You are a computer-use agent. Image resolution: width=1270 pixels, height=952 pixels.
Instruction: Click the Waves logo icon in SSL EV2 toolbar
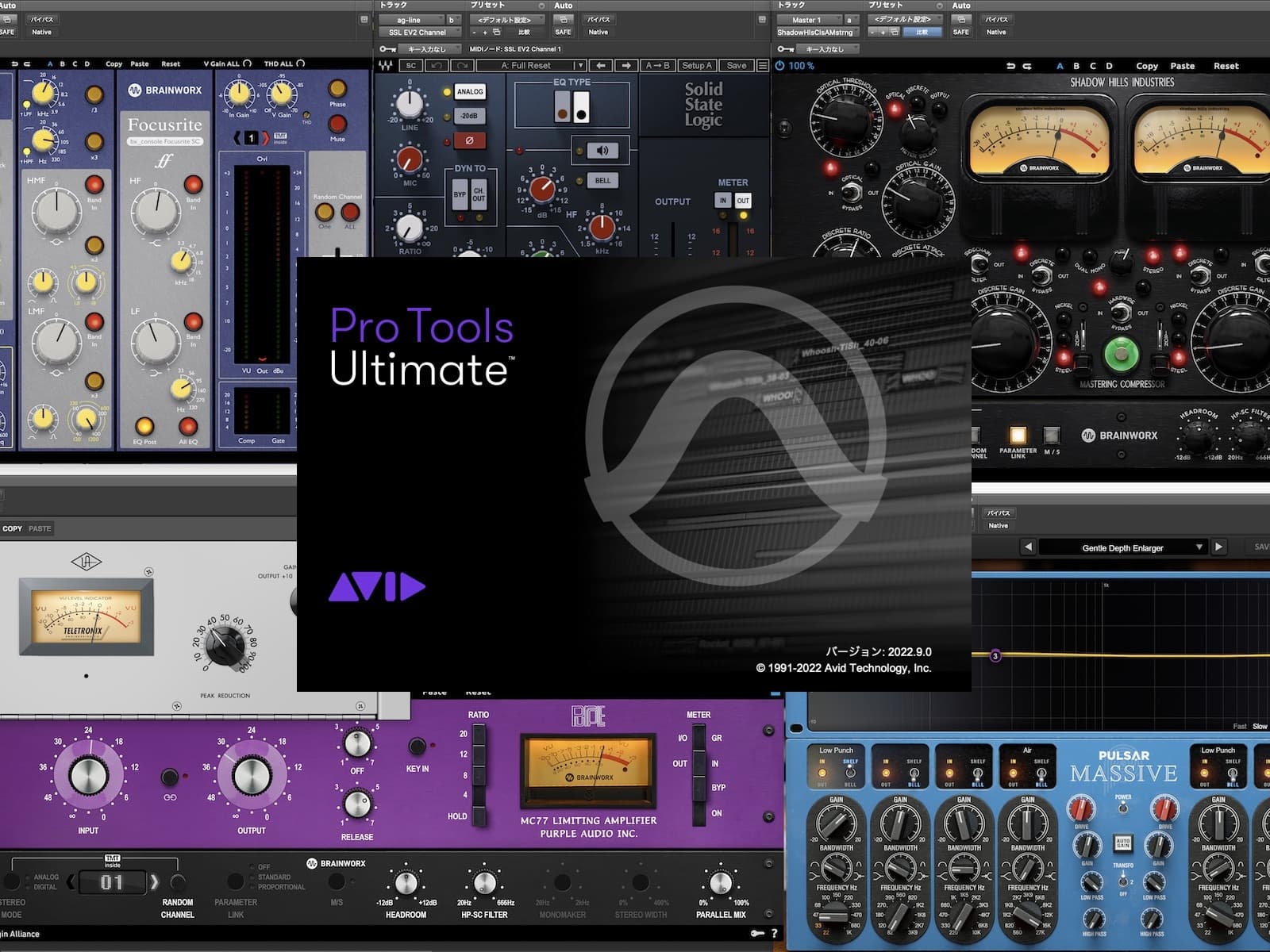(386, 66)
